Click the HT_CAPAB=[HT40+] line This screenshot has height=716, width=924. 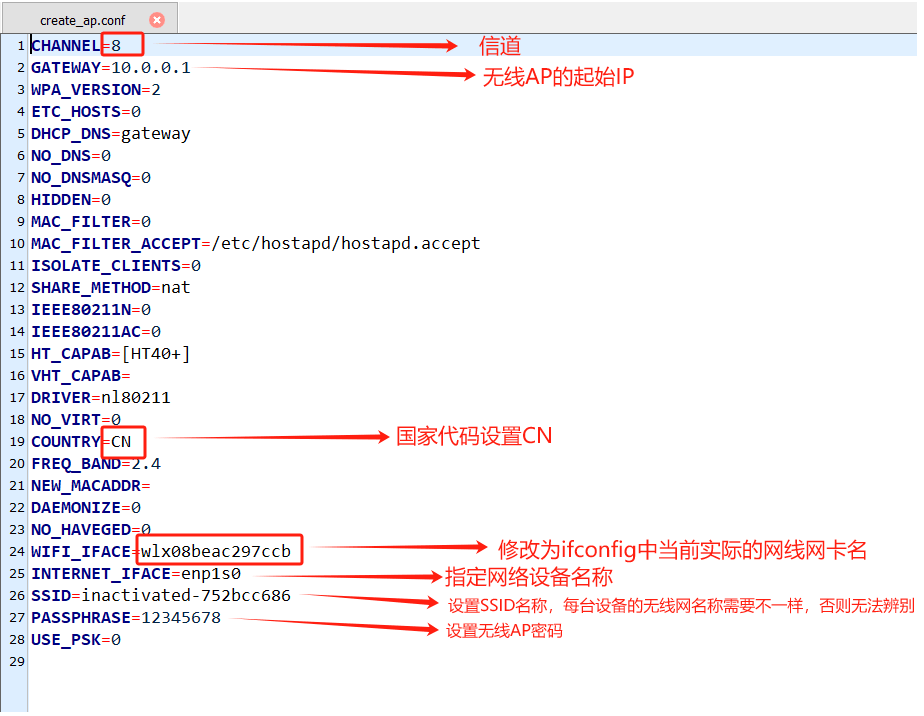111,354
